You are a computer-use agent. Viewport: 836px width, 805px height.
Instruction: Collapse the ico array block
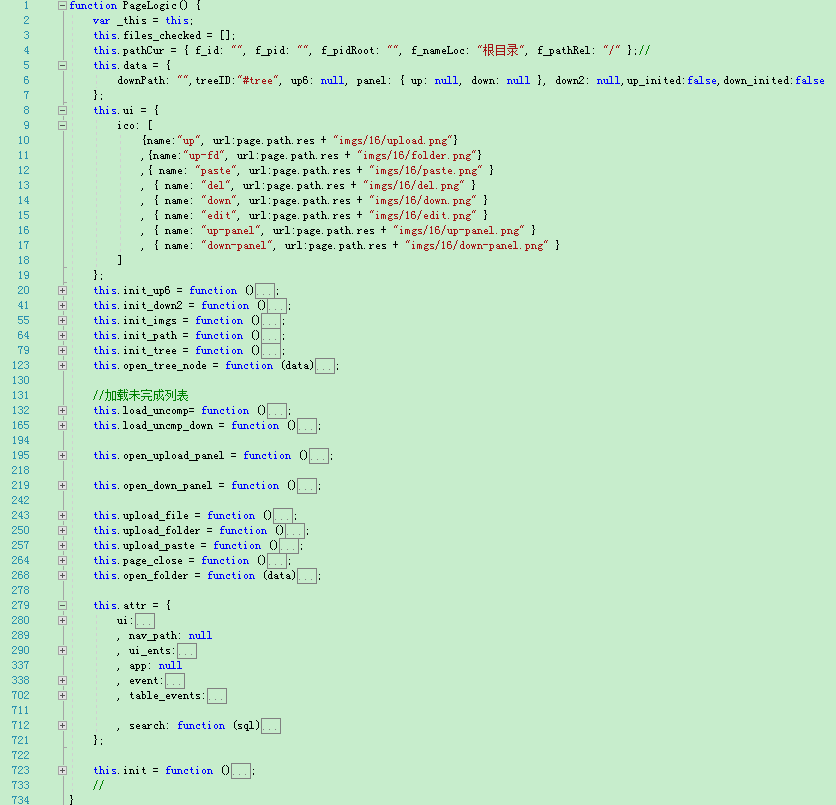click(x=62, y=125)
